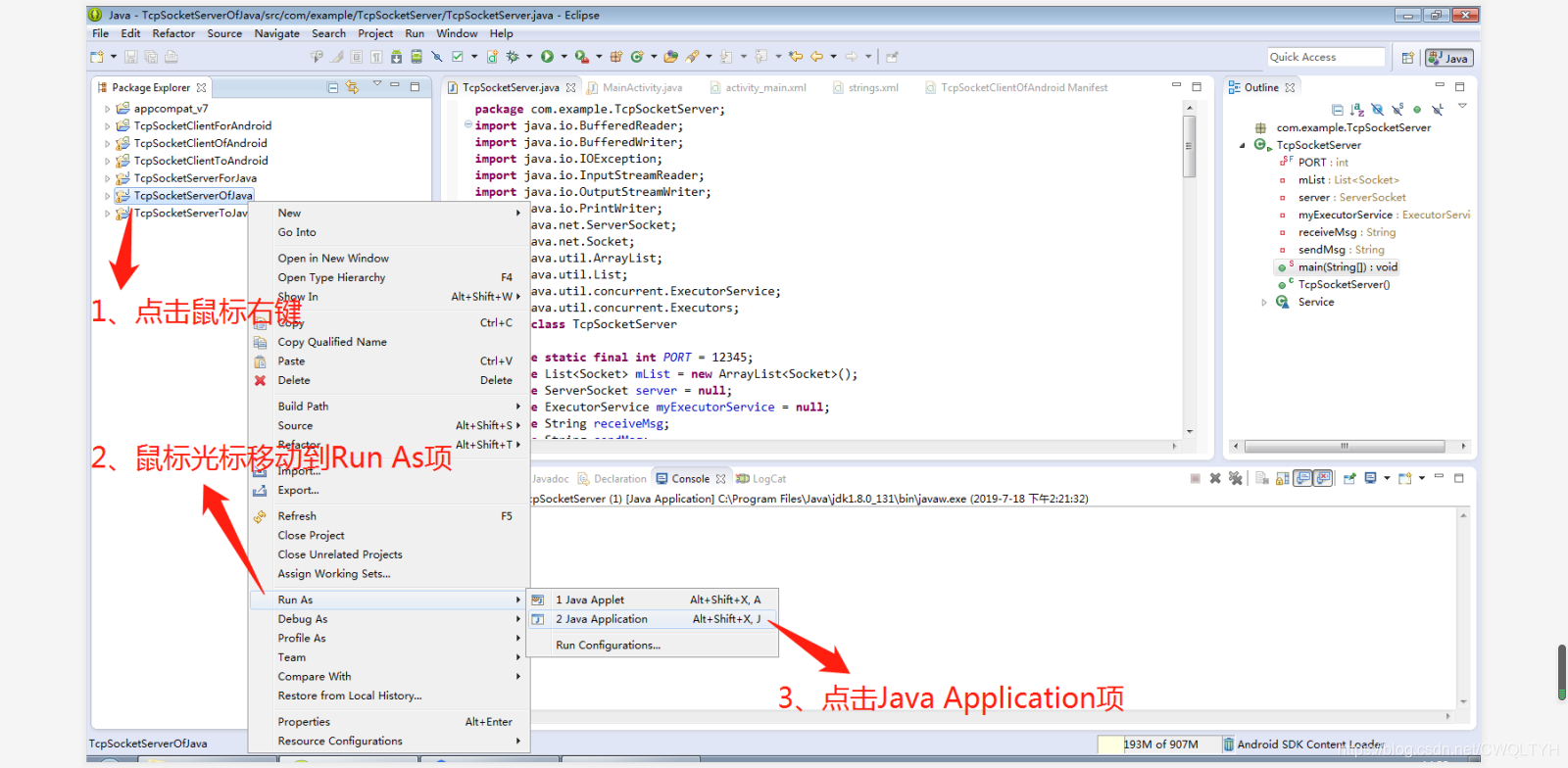Click the Search flashlight toolbar icon
1568x768 pixels.
click(692, 57)
